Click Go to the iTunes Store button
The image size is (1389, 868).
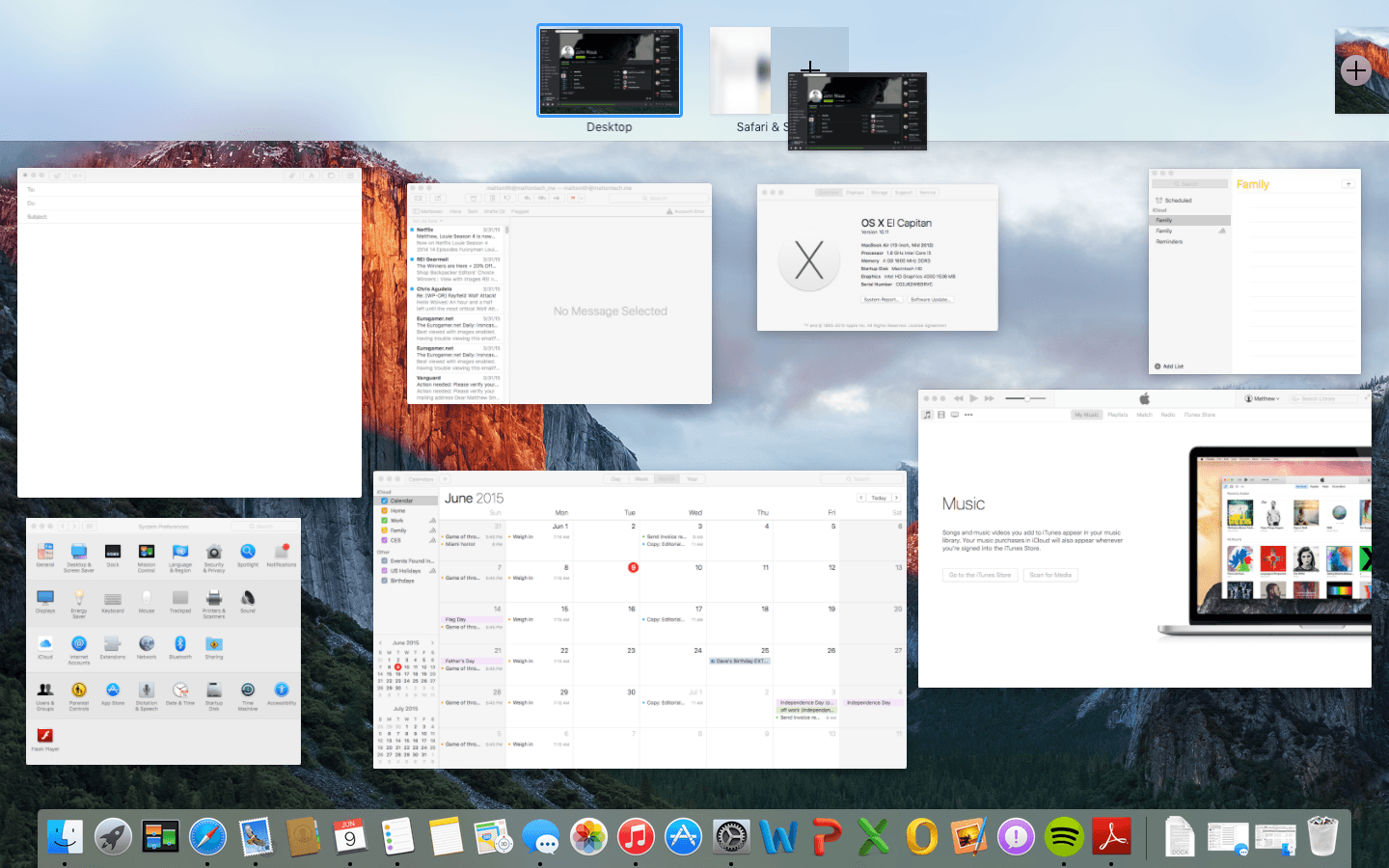pyautogui.click(x=980, y=575)
